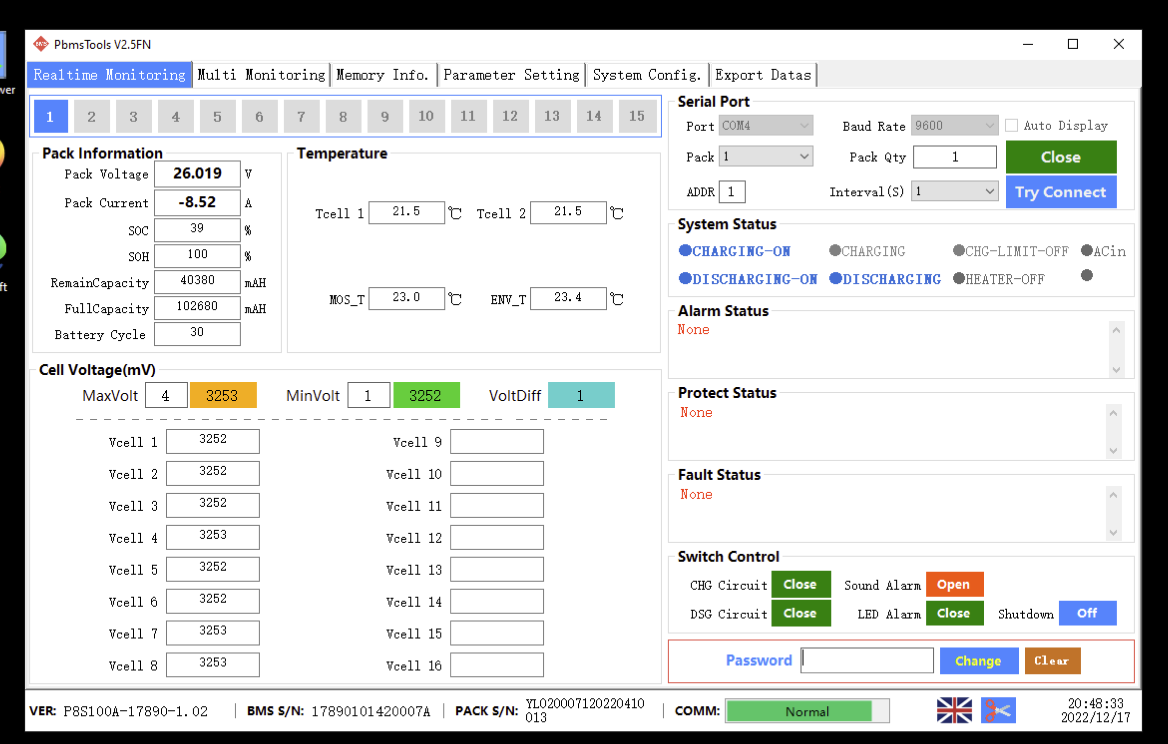Click the cyan VoltDiff value swatch
This screenshot has height=744, width=1168.
[581, 395]
